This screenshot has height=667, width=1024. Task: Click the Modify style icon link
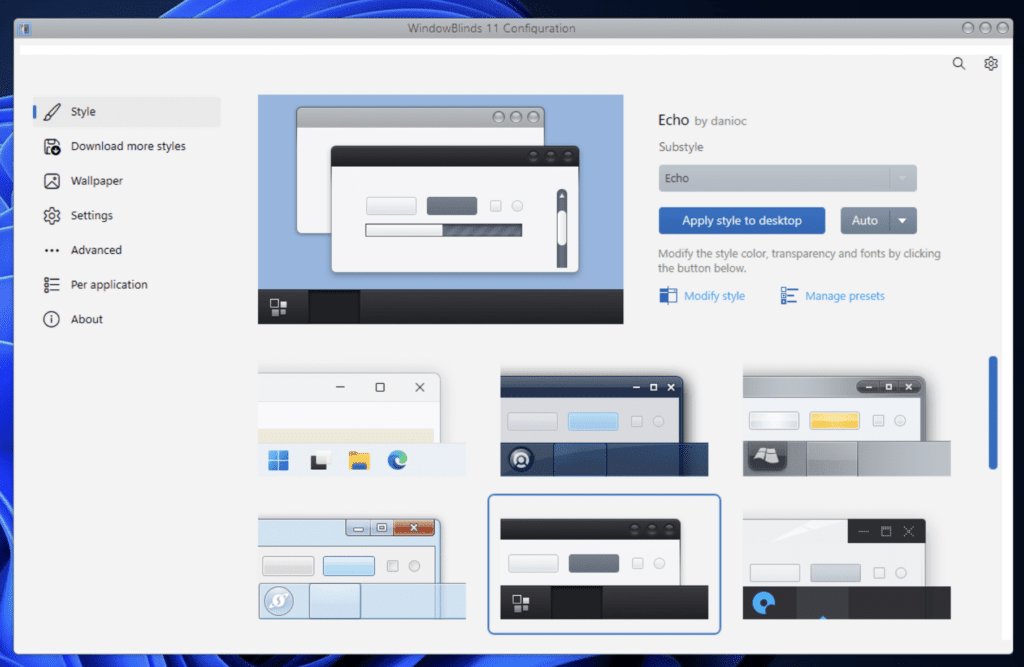tap(667, 295)
